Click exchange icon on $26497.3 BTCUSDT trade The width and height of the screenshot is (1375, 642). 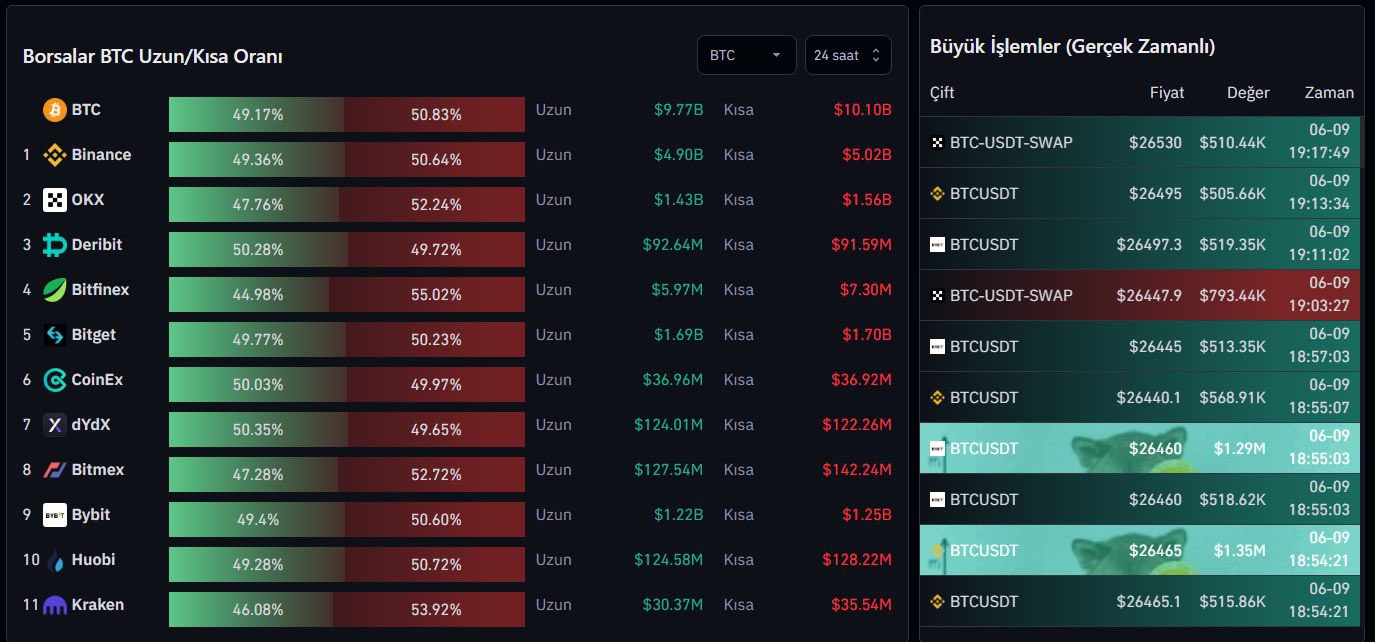click(x=938, y=245)
